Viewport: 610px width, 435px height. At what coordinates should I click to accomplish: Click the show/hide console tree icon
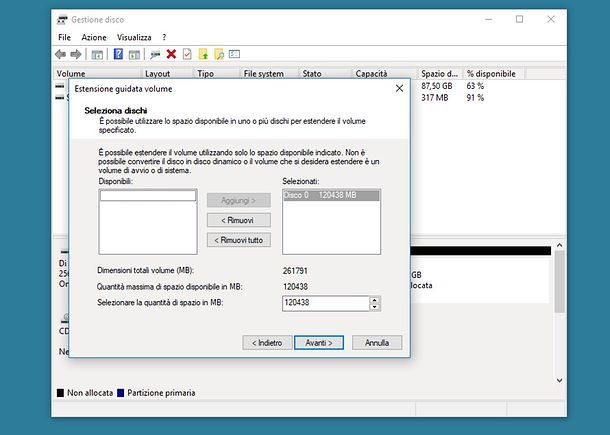tap(98, 54)
